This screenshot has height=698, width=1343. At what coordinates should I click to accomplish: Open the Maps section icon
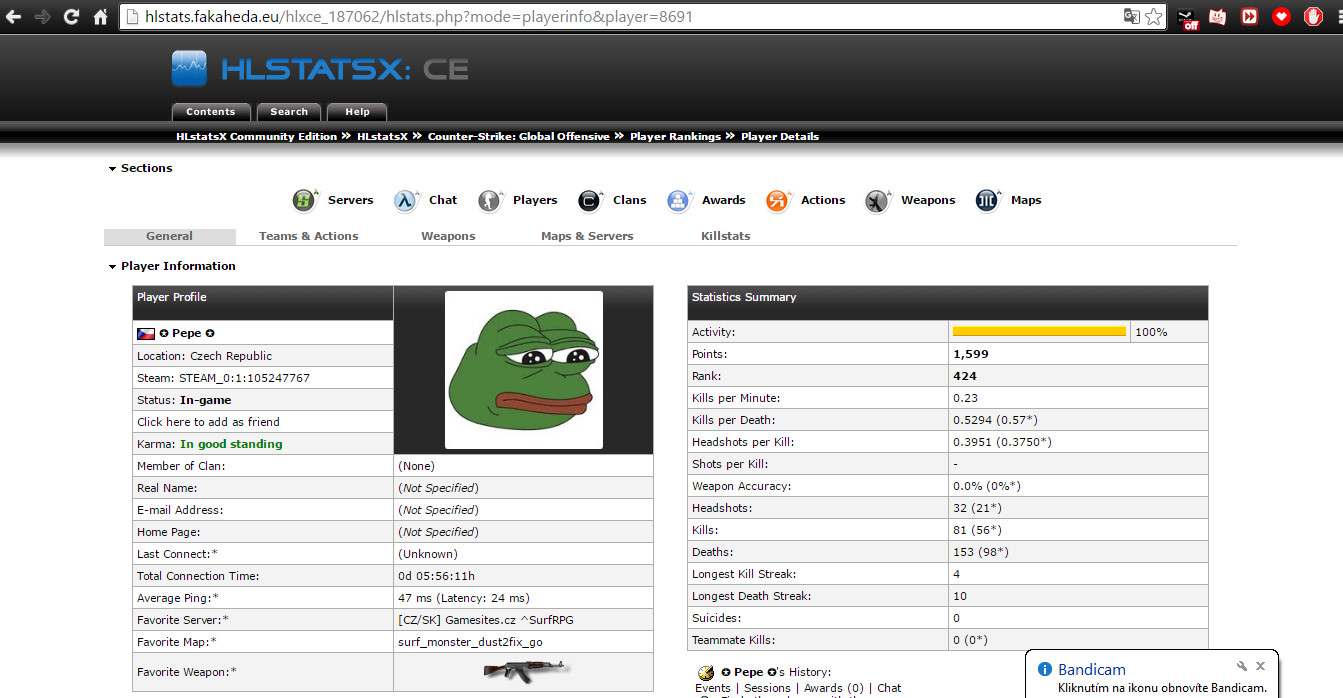pyautogui.click(x=988, y=201)
